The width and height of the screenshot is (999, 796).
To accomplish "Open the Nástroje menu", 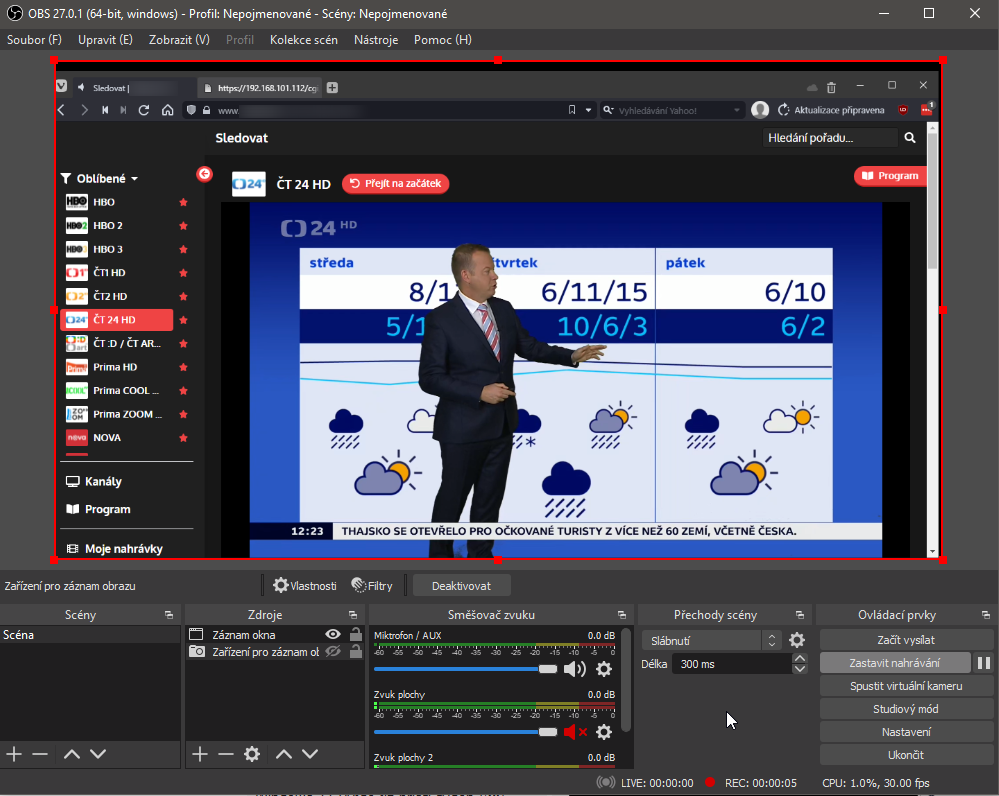I will 376,40.
